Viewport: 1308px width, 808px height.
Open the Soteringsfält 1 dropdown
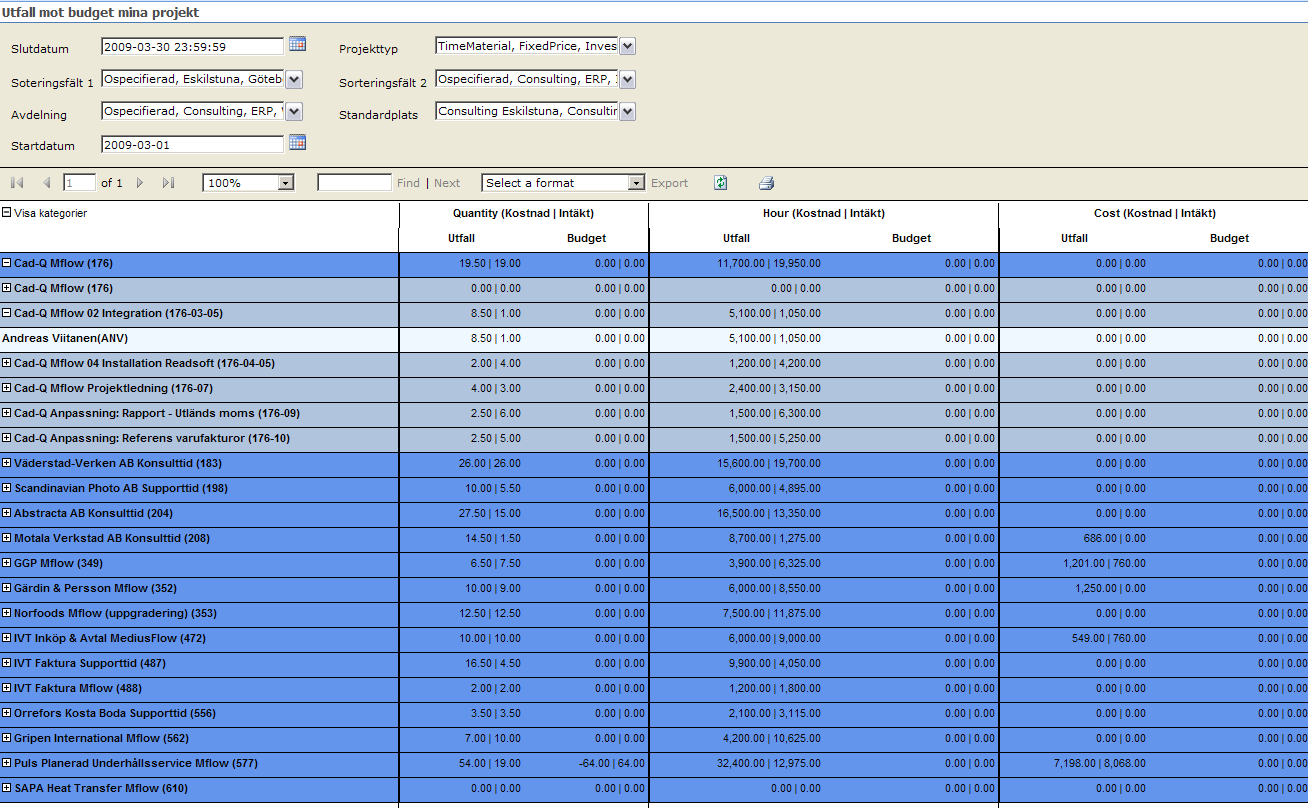293,79
